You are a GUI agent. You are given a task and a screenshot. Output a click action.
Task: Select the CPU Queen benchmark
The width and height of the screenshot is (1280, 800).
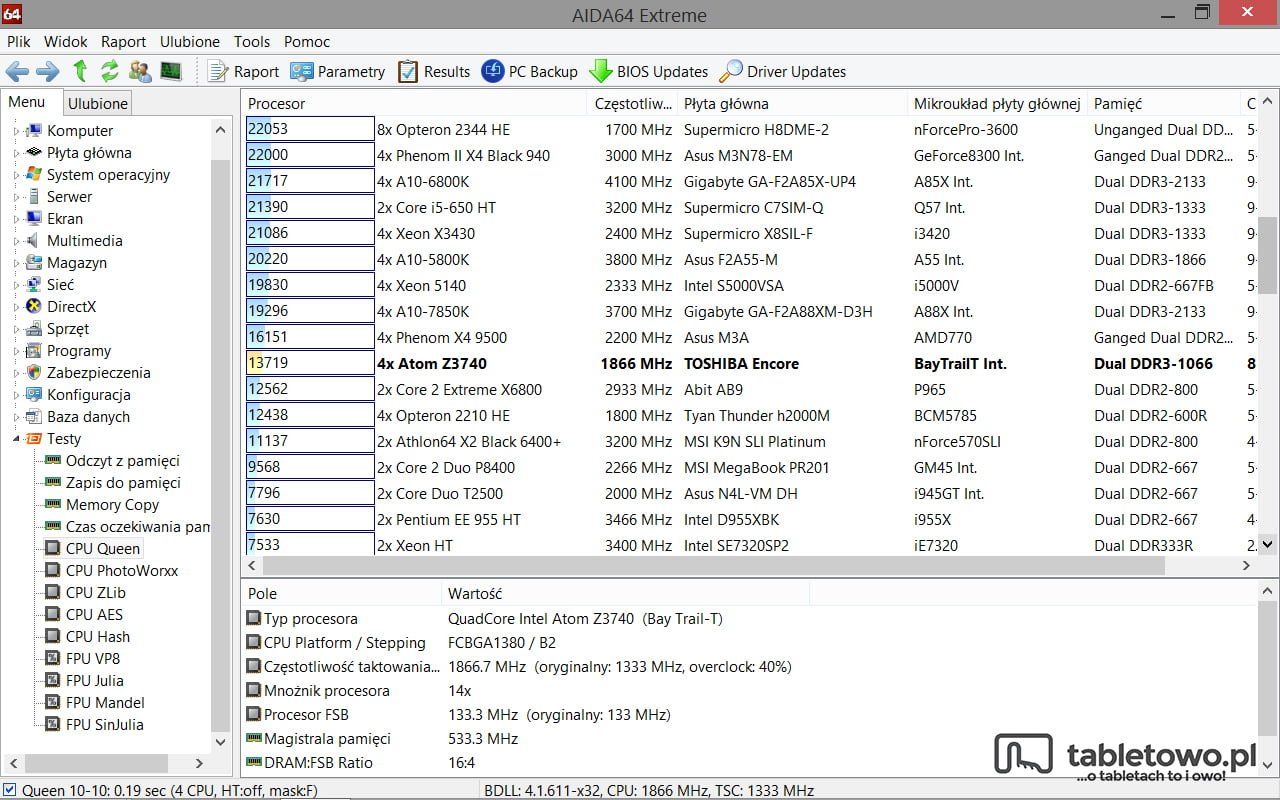click(x=103, y=548)
